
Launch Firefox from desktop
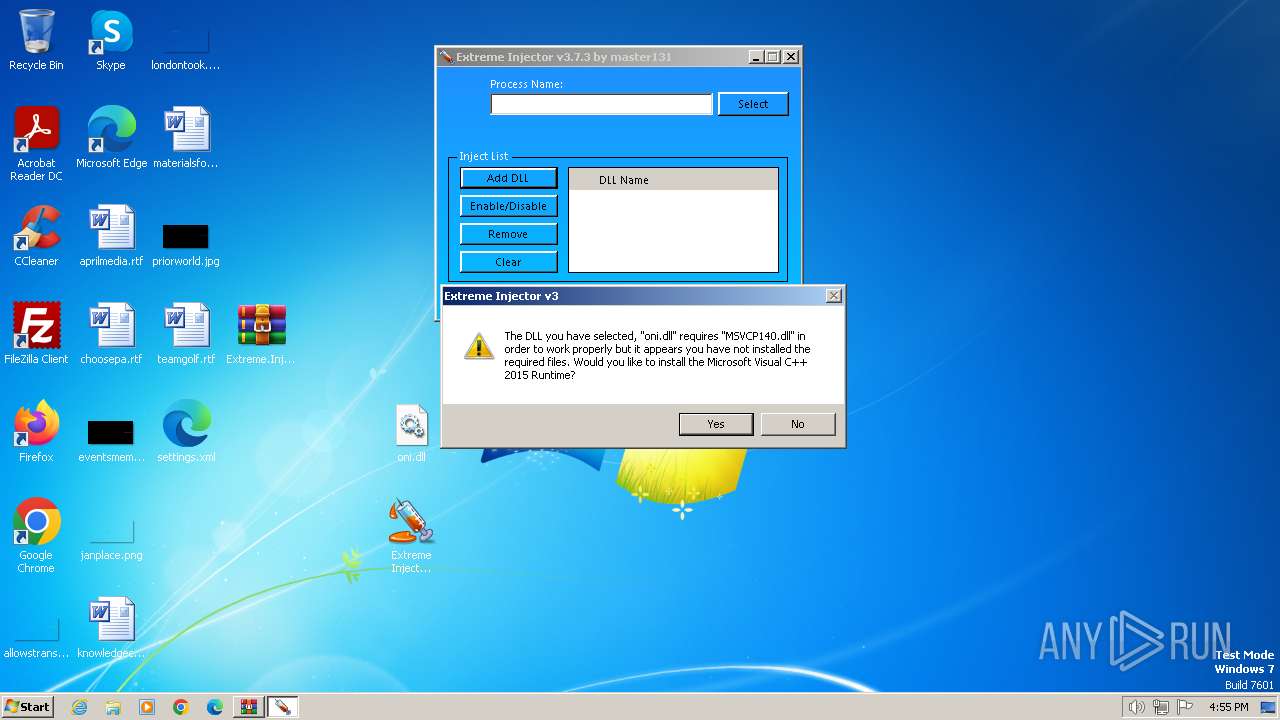[x=36, y=432]
